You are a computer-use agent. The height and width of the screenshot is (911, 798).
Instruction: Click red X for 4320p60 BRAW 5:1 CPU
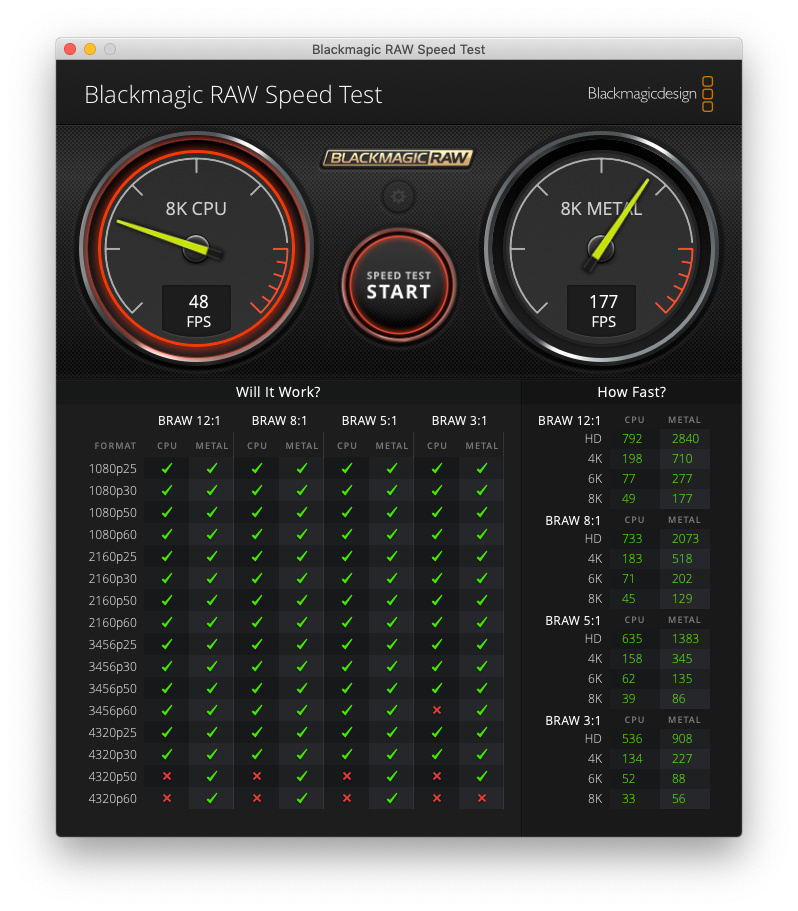[x=347, y=798]
